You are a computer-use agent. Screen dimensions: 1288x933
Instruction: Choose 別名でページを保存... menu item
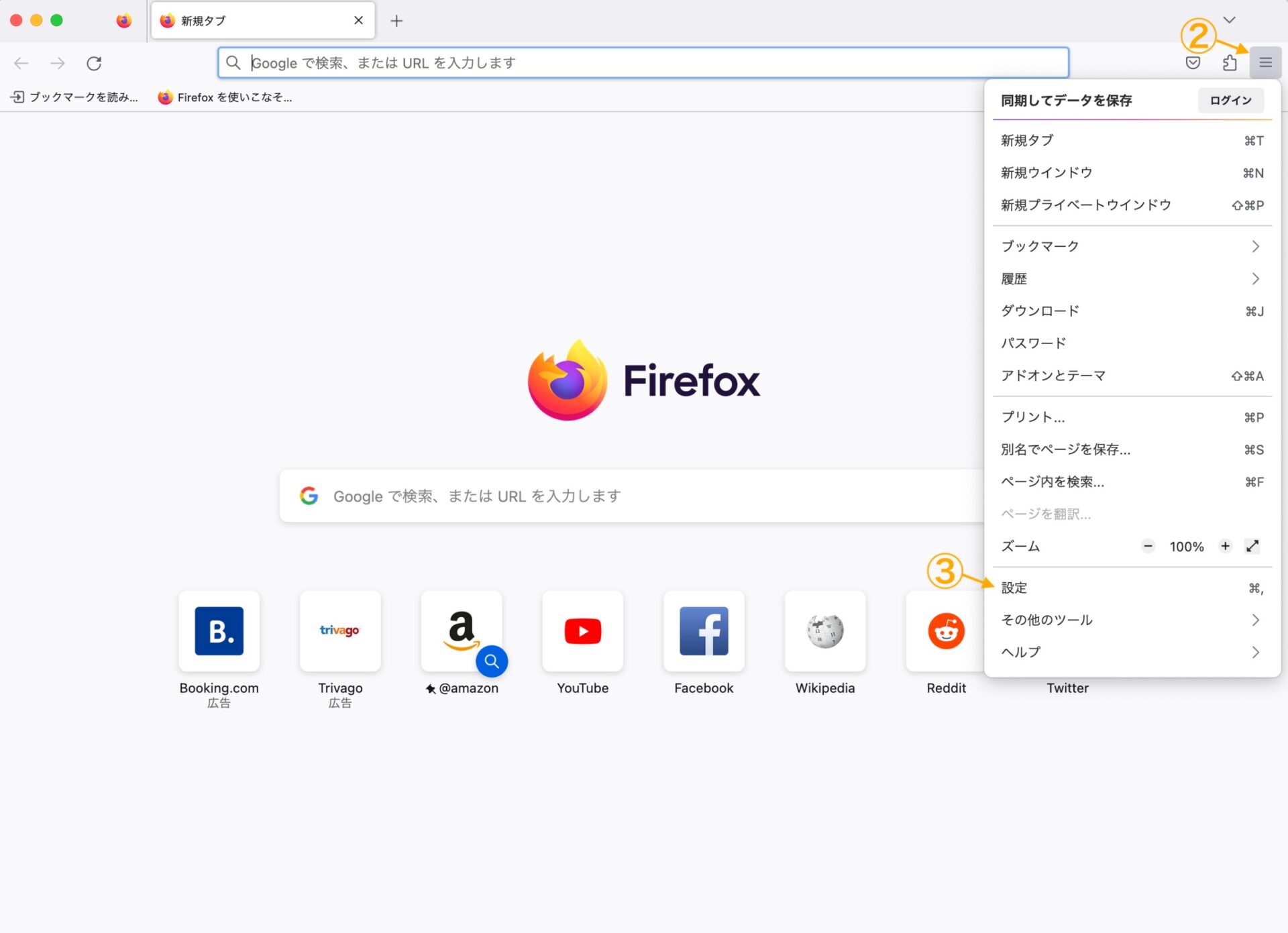point(1132,449)
